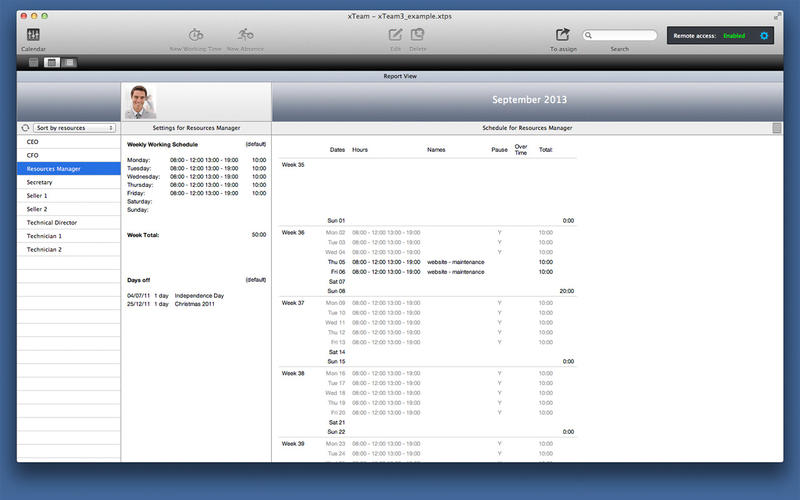Click the Friday working hours row
The width and height of the screenshot is (800, 500).
click(x=196, y=193)
